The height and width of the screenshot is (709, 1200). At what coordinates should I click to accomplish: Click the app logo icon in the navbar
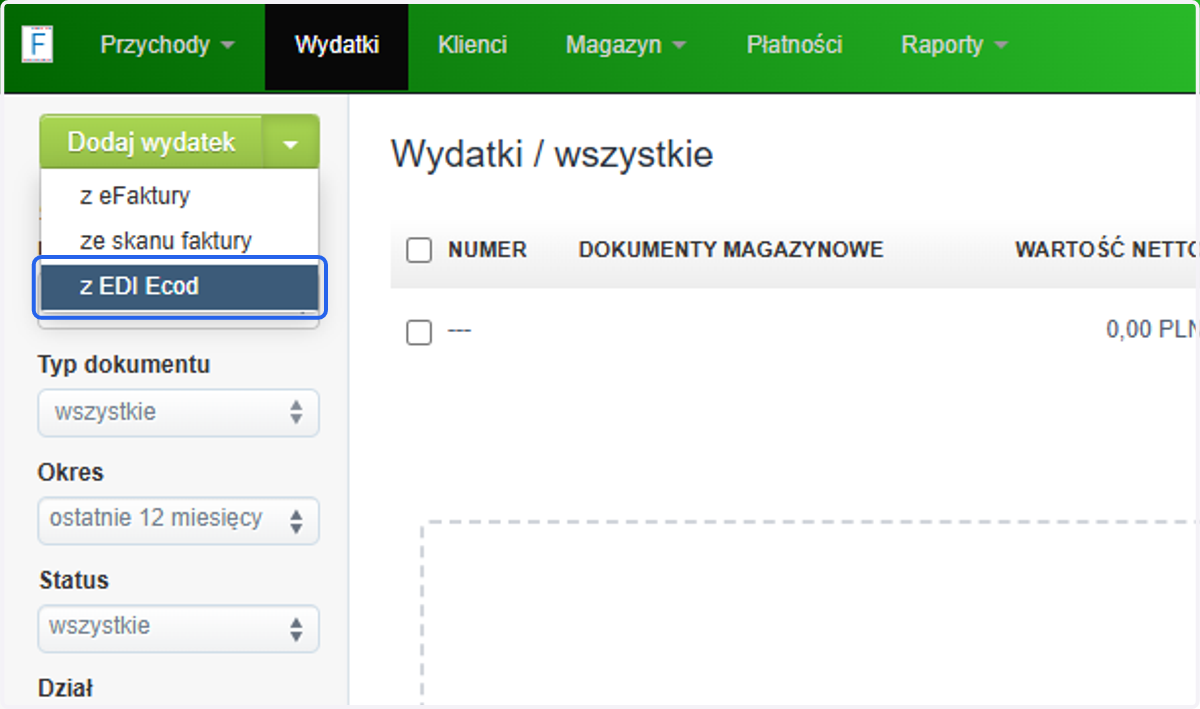coord(38,44)
